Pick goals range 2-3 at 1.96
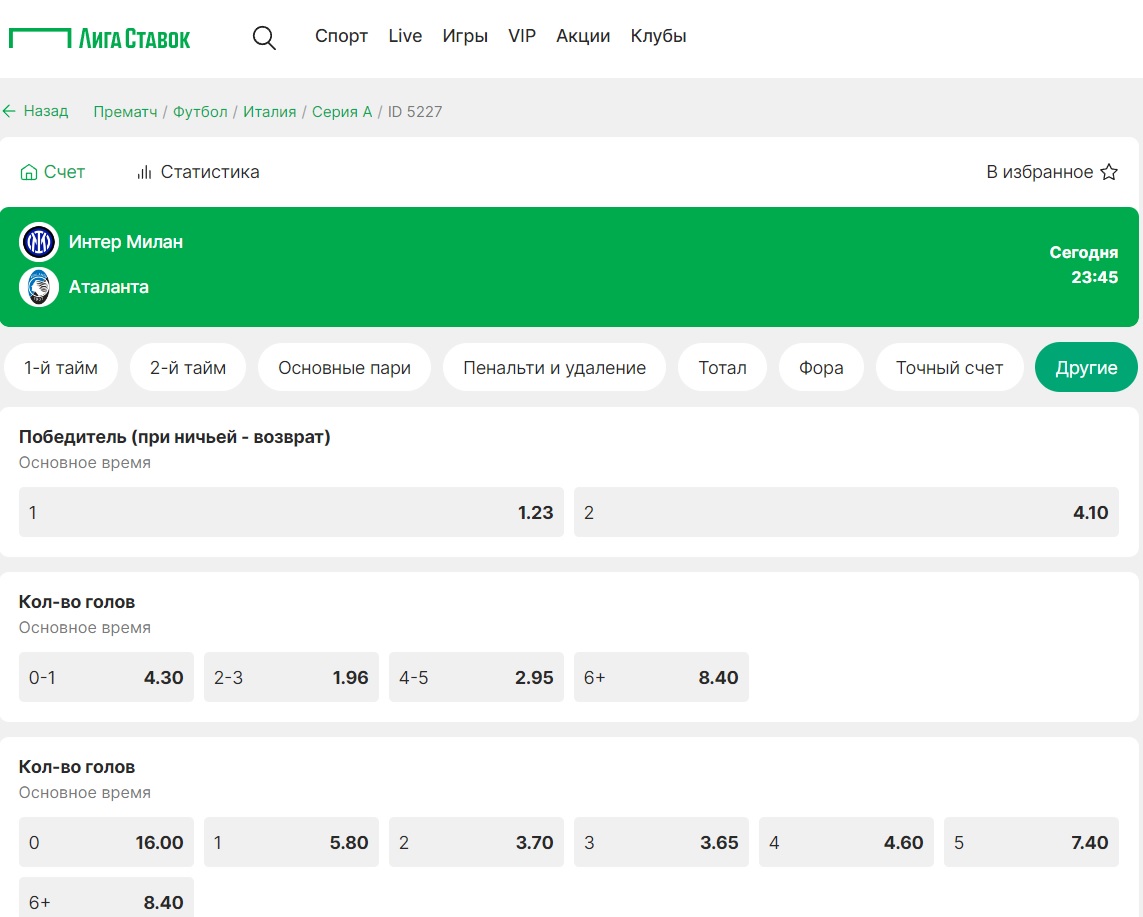Screen dimensions: 1143x917 (292, 677)
